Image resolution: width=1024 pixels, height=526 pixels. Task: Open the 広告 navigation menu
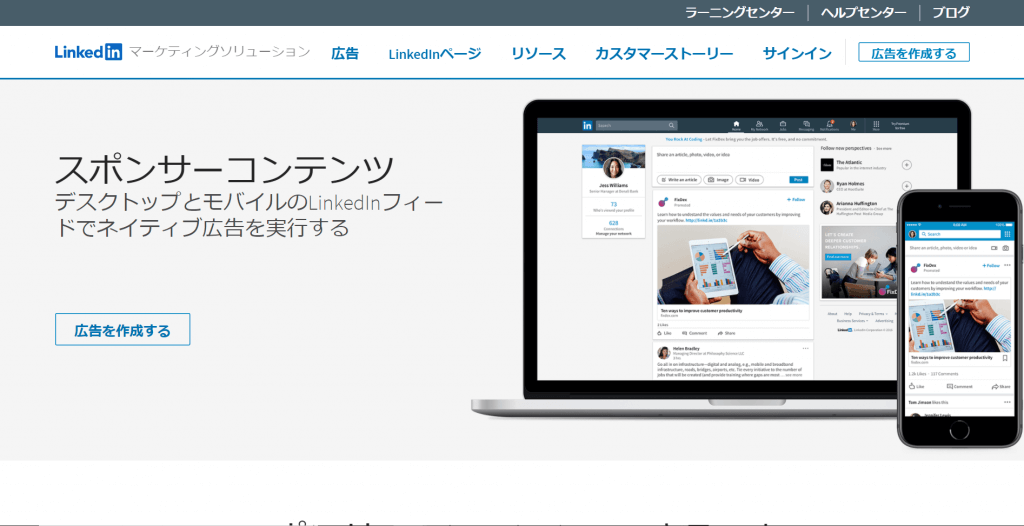tap(345, 54)
